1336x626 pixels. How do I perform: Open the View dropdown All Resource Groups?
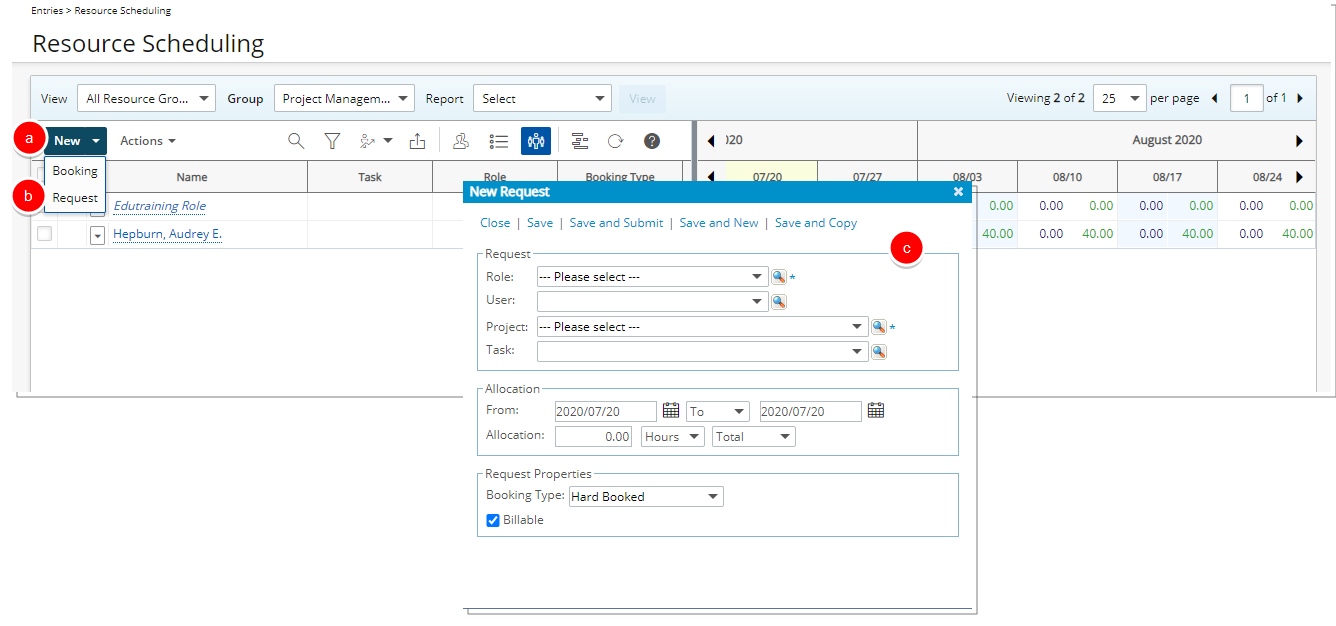[147, 98]
